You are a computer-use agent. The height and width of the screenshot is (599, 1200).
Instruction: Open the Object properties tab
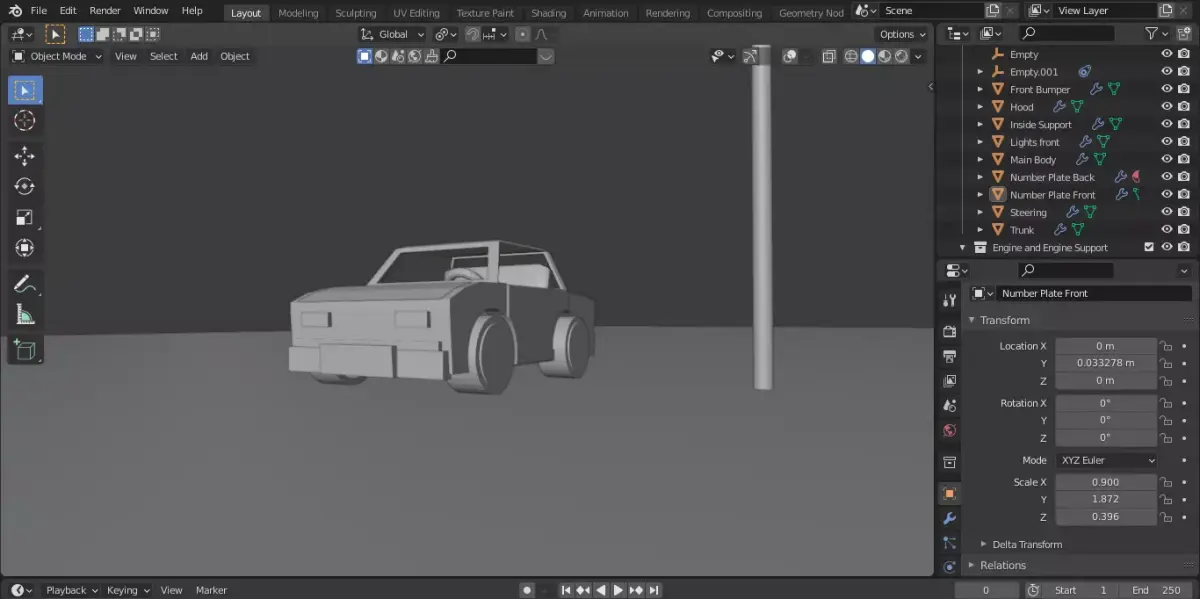point(949,493)
